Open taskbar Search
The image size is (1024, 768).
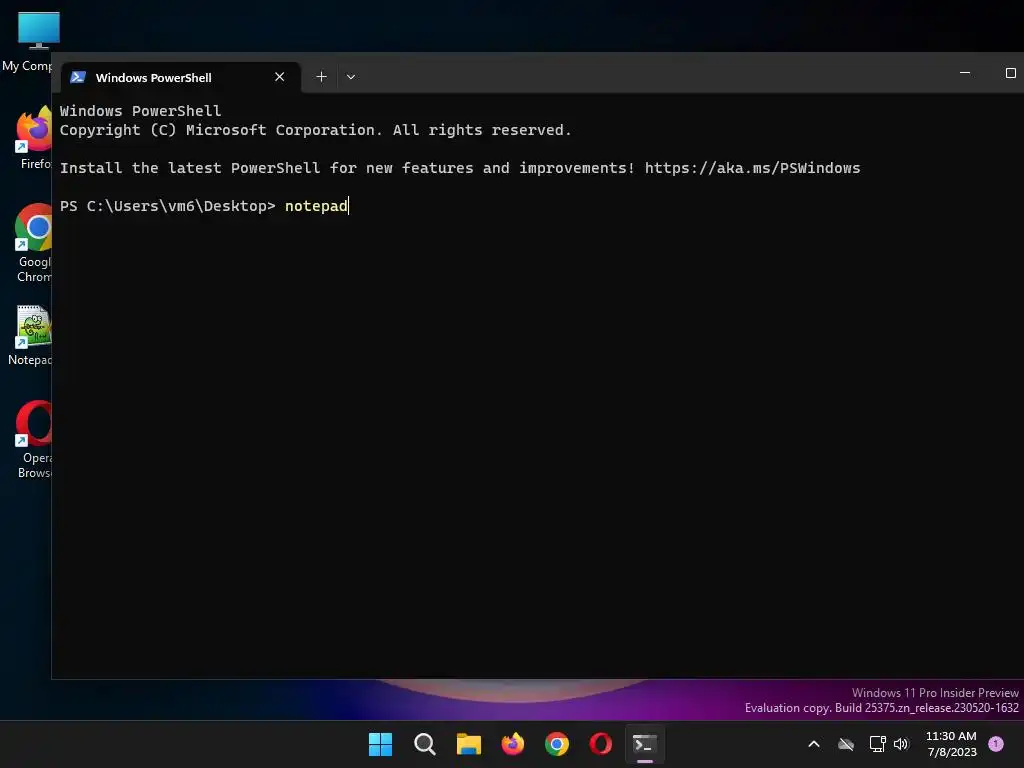tap(424, 744)
